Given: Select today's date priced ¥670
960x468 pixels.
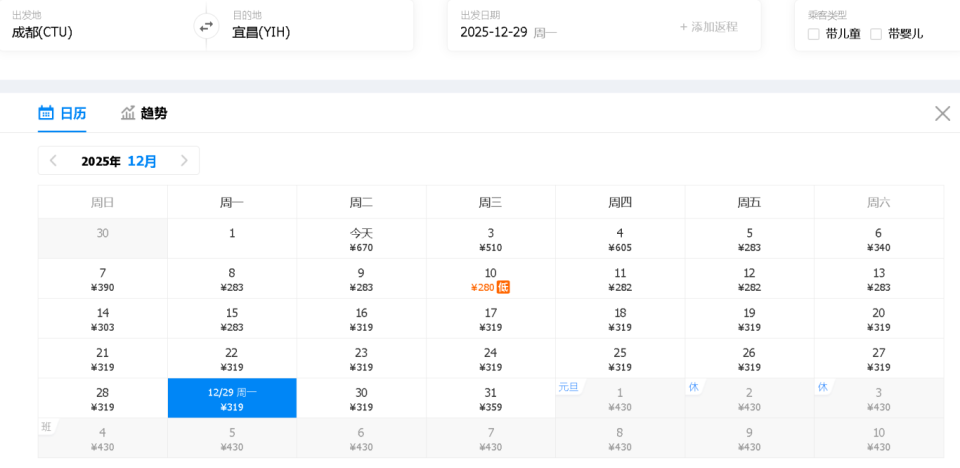Looking at the screenshot, I should [x=361, y=239].
